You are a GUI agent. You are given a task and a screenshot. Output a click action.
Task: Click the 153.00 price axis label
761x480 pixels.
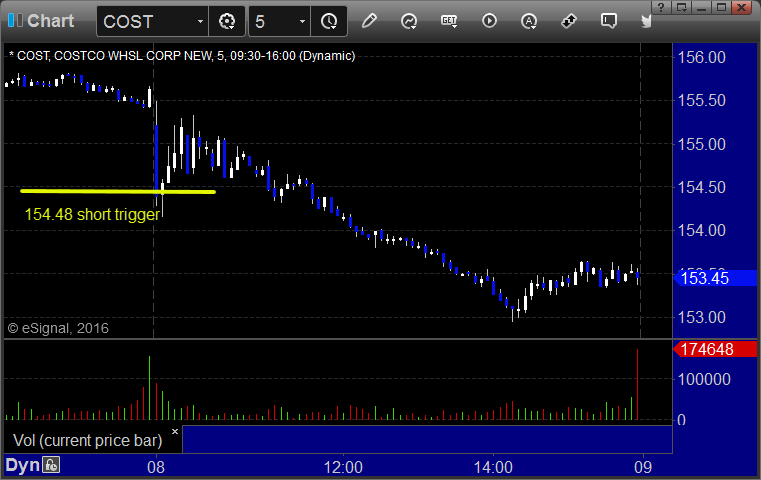coord(701,317)
